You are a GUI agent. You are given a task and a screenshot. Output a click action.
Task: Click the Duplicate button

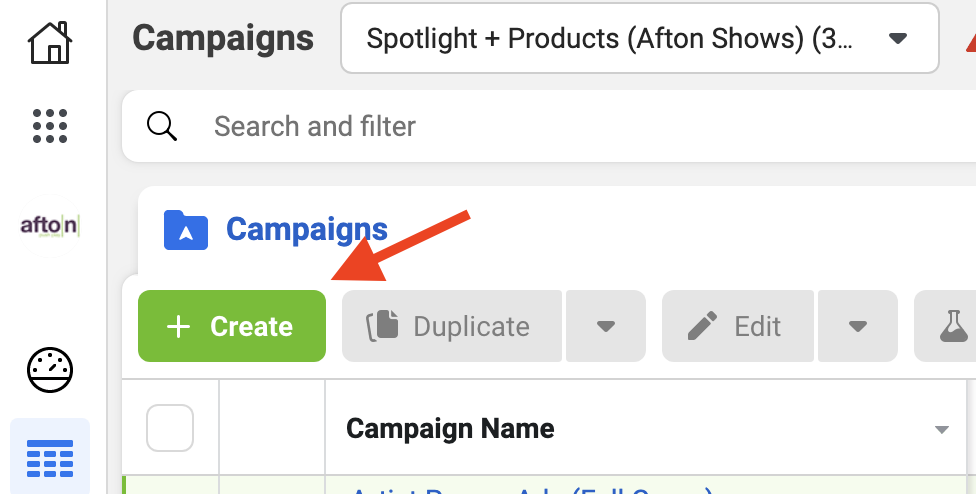pyautogui.click(x=452, y=326)
